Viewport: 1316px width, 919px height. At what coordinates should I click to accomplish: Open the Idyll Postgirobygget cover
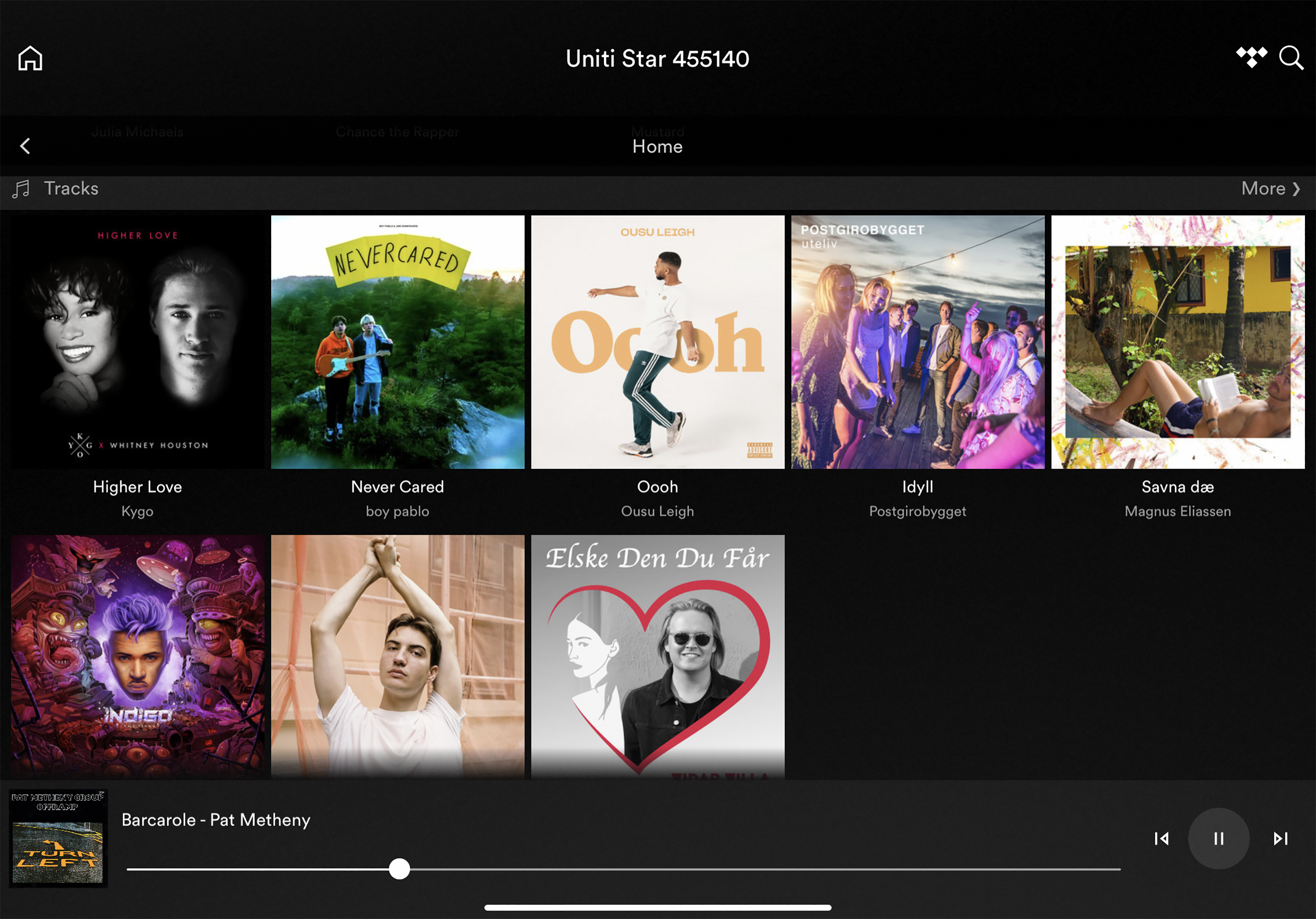[x=918, y=342]
